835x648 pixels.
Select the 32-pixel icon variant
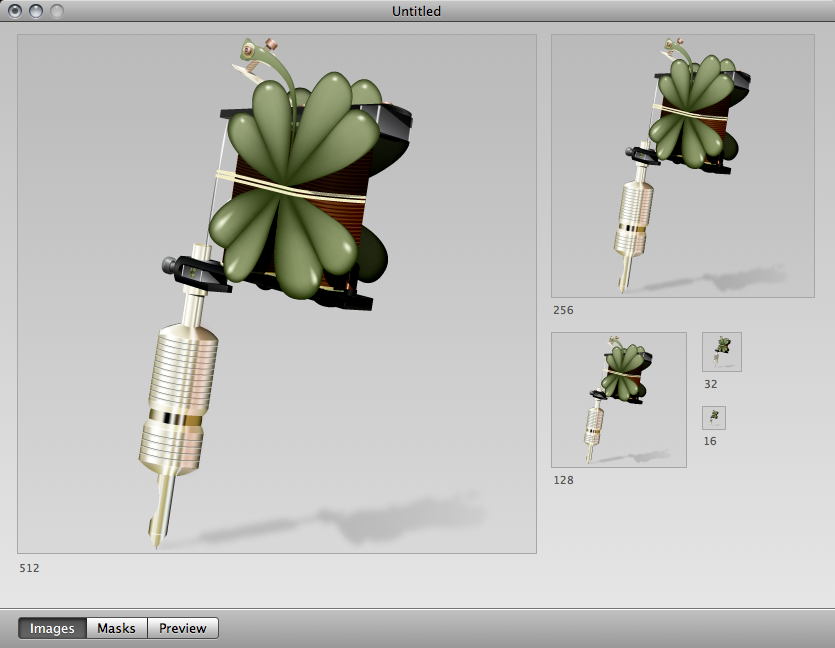[722, 351]
